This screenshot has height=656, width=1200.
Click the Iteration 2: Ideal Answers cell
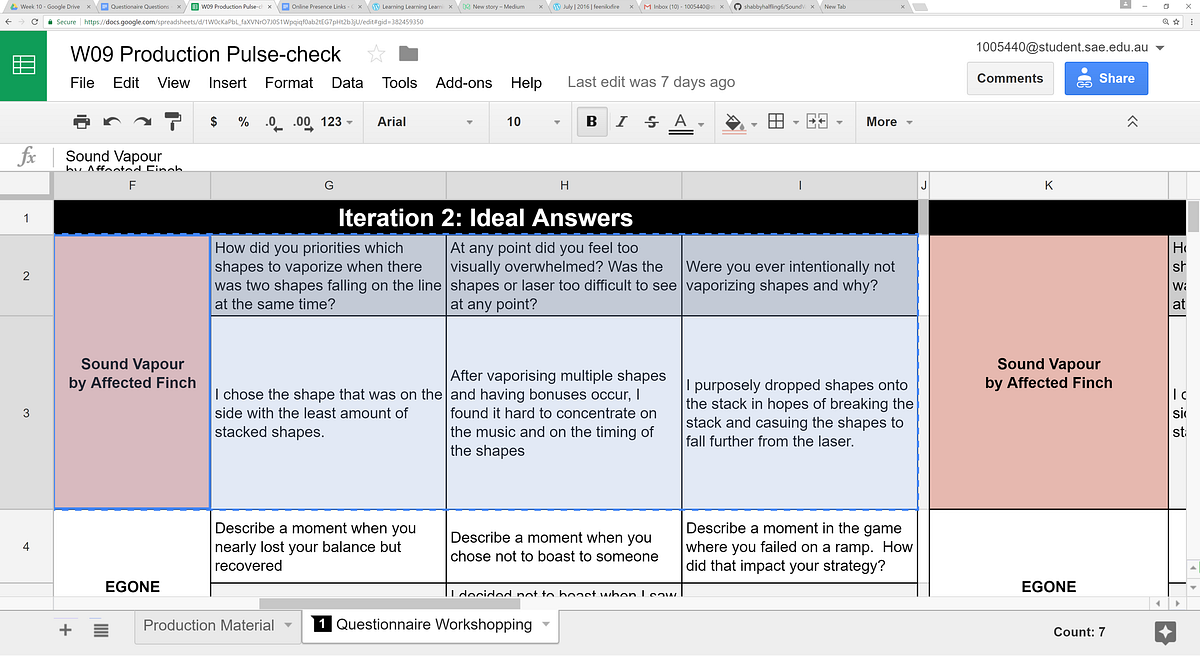point(485,218)
